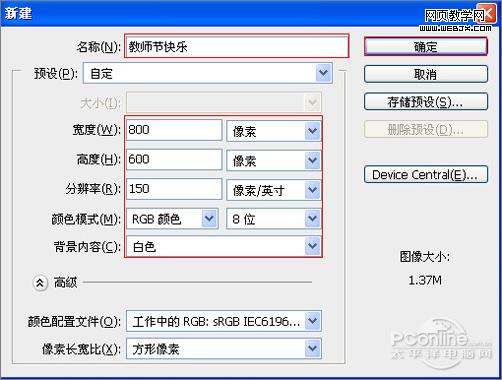The height and width of the screenshot is (380, 502).
Task: Open the 分辨率 unit dropdown 像素/英寸
Action: coord(274,190)
